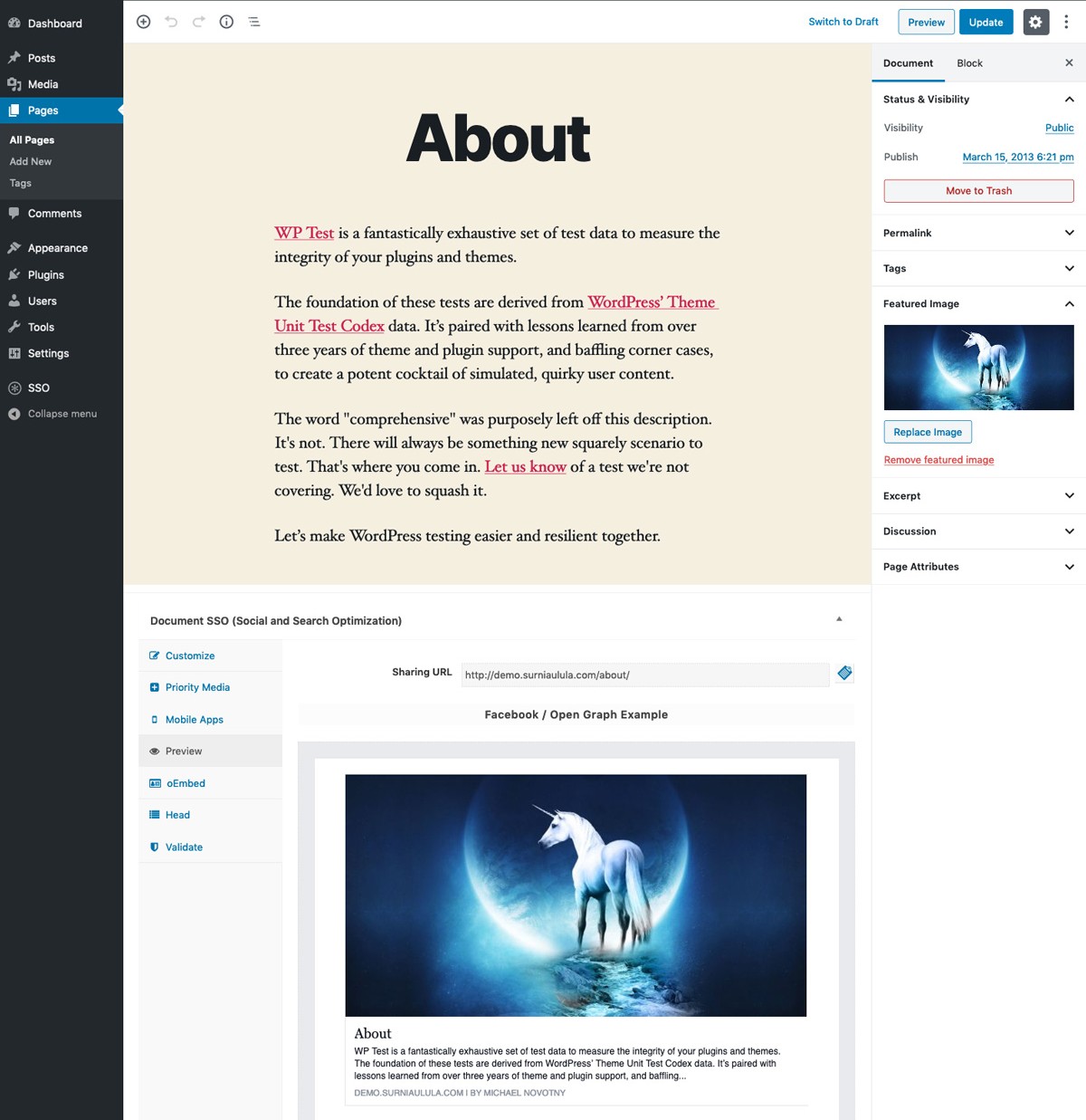Viewport: 1086px width, 1120px height.
Task: Switch to the Document tab
Action: pos(908,63)
